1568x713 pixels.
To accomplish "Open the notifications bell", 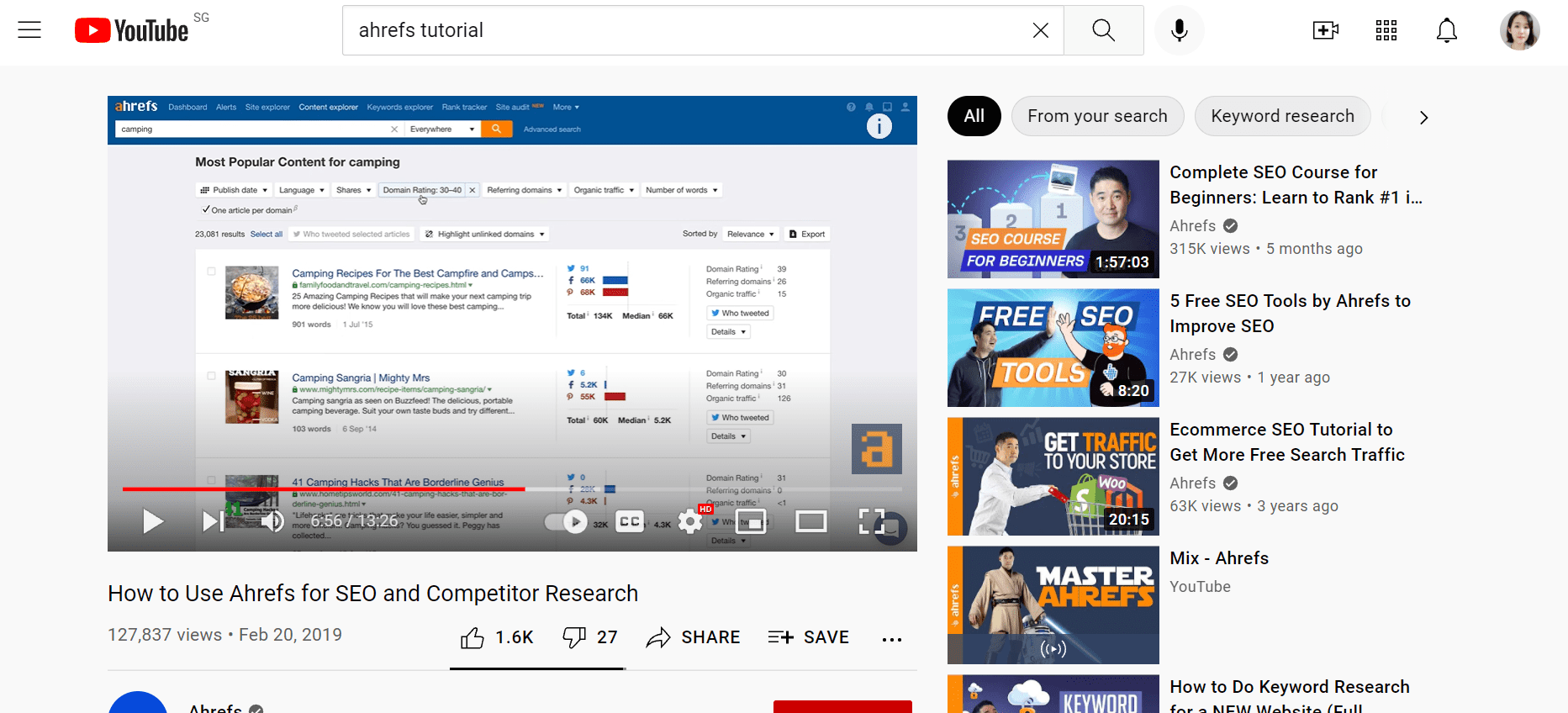I will 1446,30.
